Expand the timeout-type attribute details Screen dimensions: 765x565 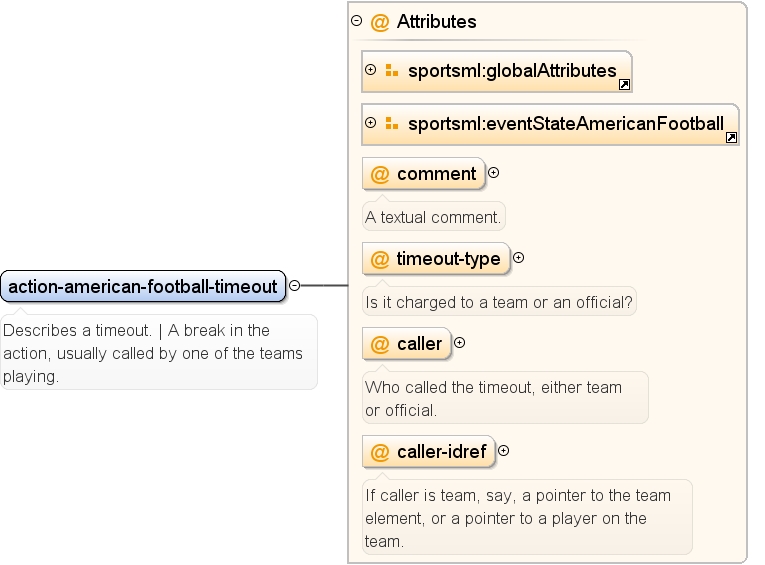(519, 258)
